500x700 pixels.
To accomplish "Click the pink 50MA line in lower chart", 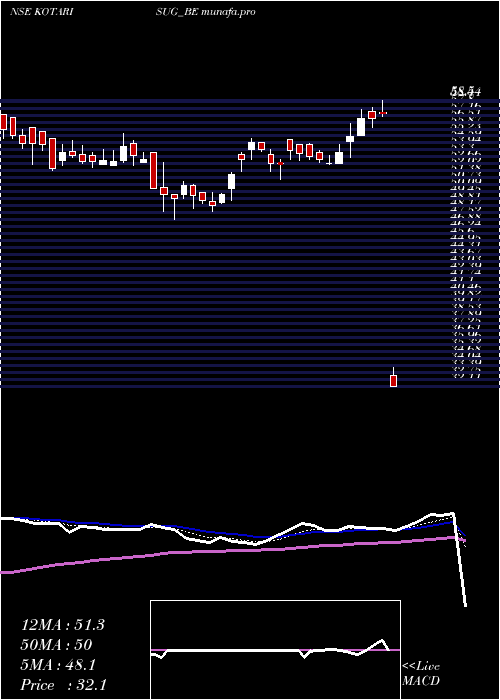I will pyautogui.click(x=232, y=550).
